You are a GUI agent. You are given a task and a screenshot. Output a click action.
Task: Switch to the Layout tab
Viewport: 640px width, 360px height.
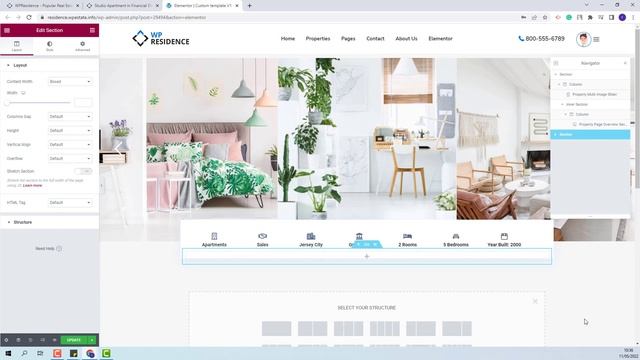[x=17, y=46]
